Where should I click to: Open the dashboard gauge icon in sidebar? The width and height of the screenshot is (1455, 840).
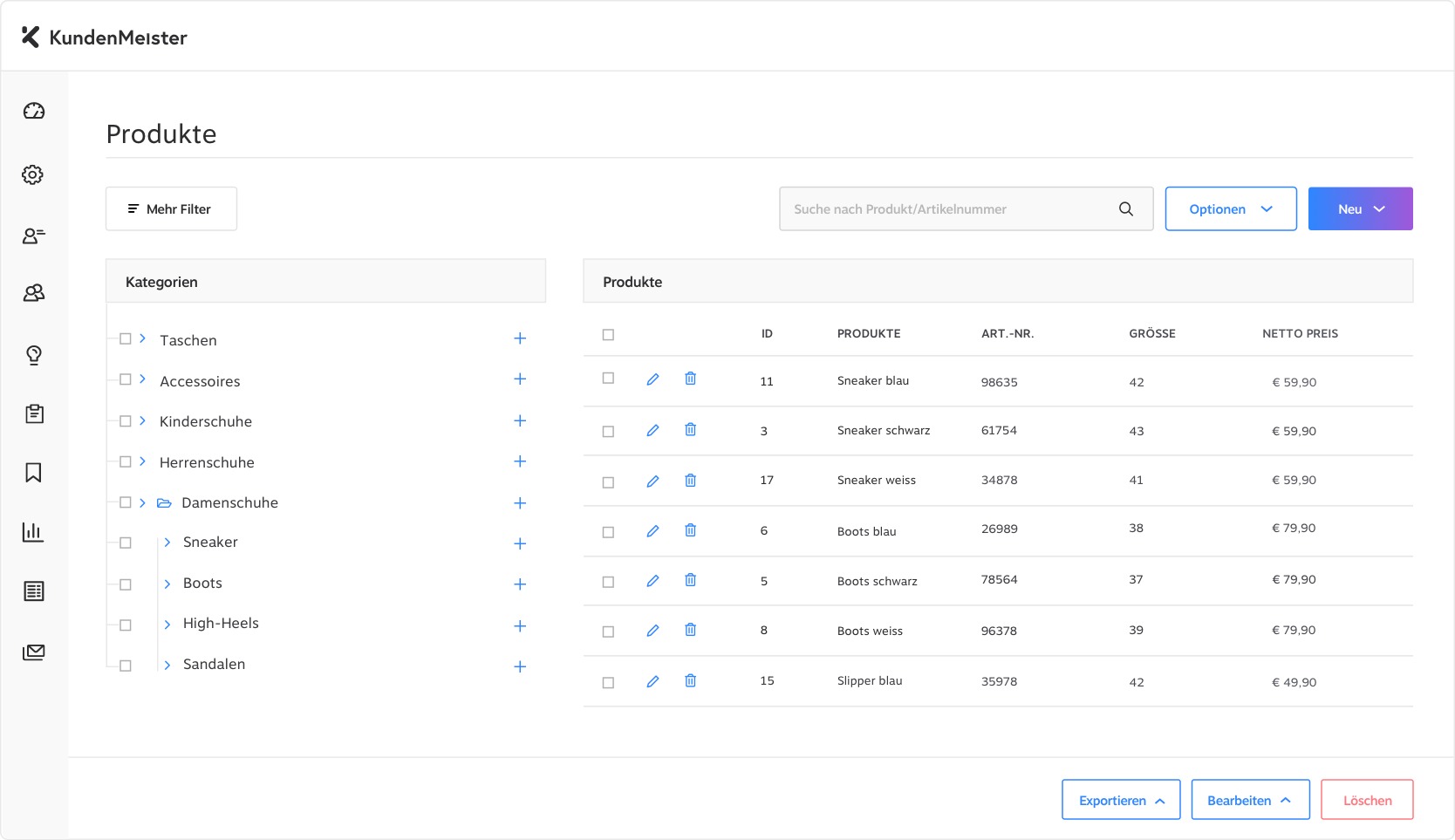pyautogui.click(x=34, y=111)
